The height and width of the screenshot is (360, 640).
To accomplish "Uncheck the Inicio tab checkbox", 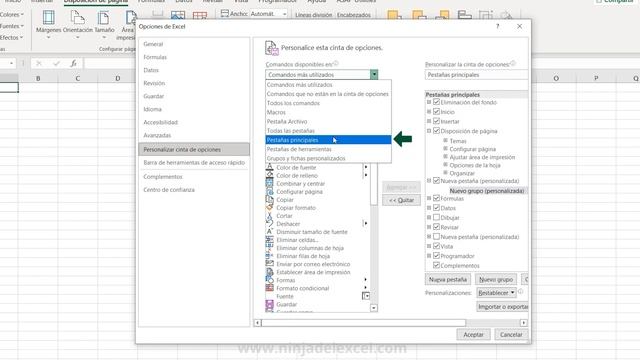I will click(436, 111).
